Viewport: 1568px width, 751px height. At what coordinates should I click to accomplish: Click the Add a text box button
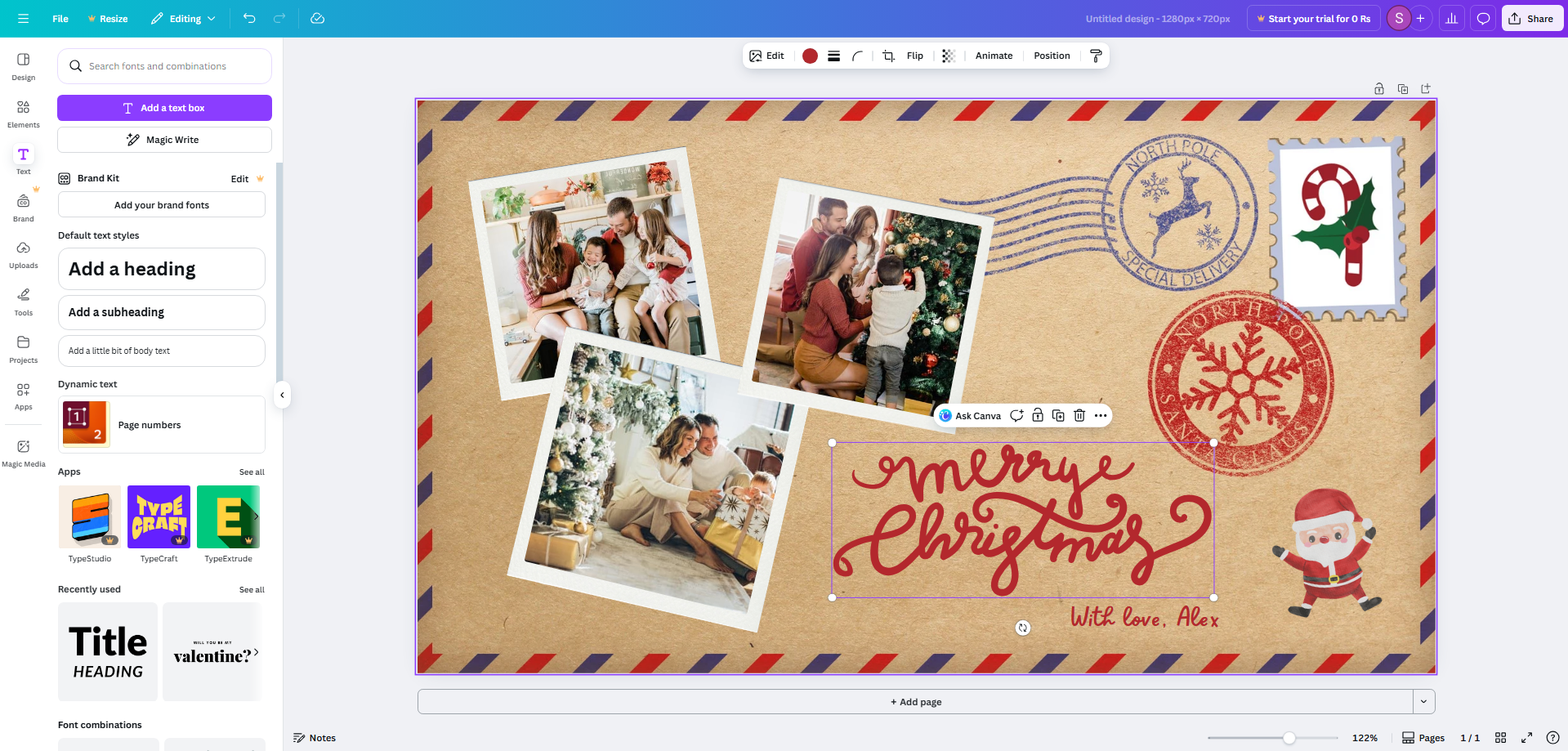click(x=163, y=107)
